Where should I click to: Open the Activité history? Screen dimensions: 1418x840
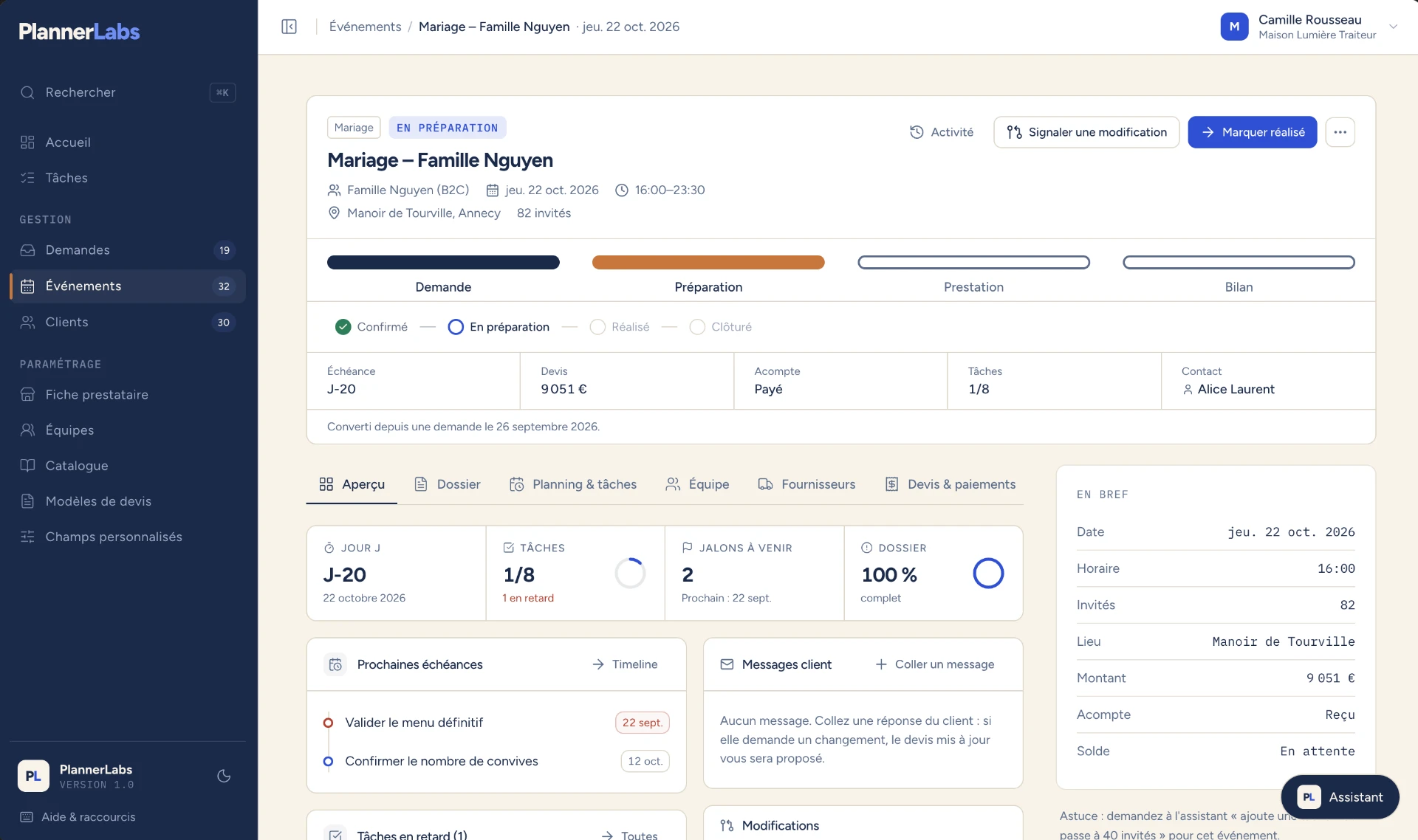tap(942, 132)
